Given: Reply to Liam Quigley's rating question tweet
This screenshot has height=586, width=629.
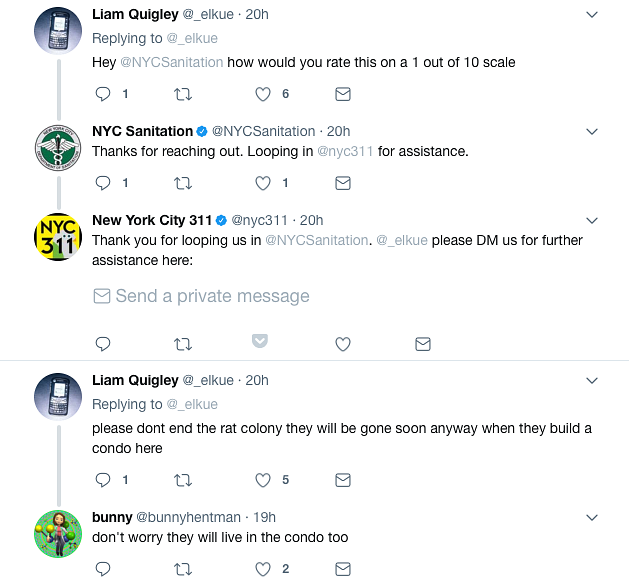Looking at the screenshot, I should [102, 94].
